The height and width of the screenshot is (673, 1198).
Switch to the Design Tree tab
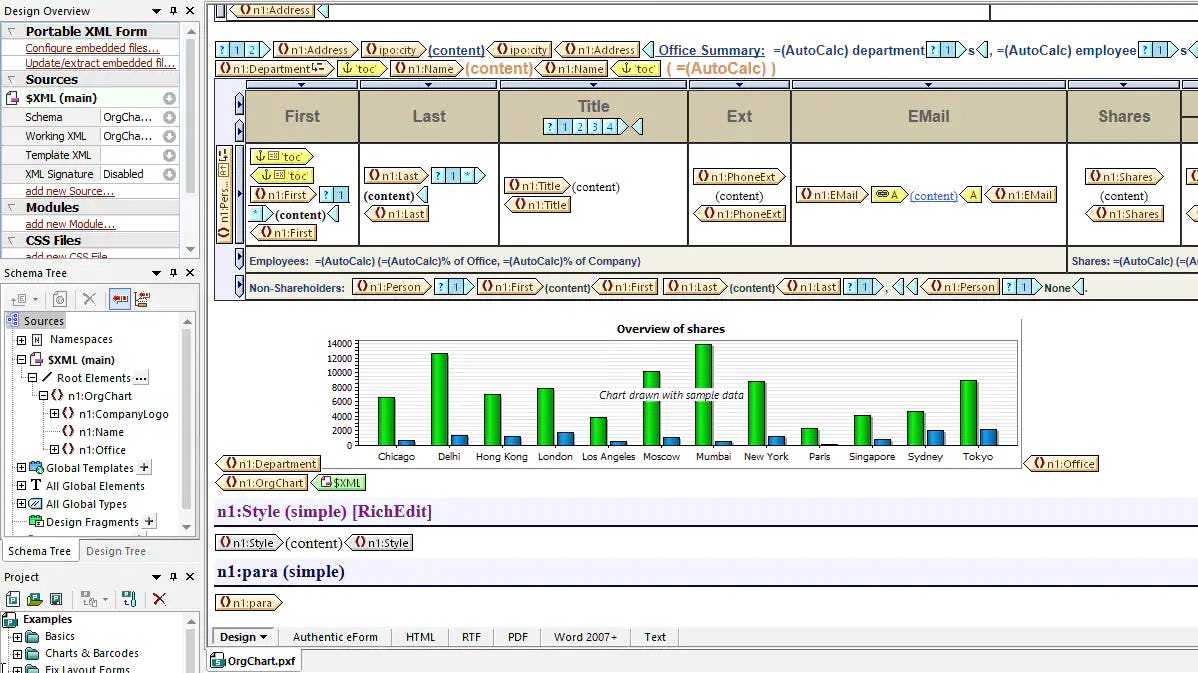point(116,551)
